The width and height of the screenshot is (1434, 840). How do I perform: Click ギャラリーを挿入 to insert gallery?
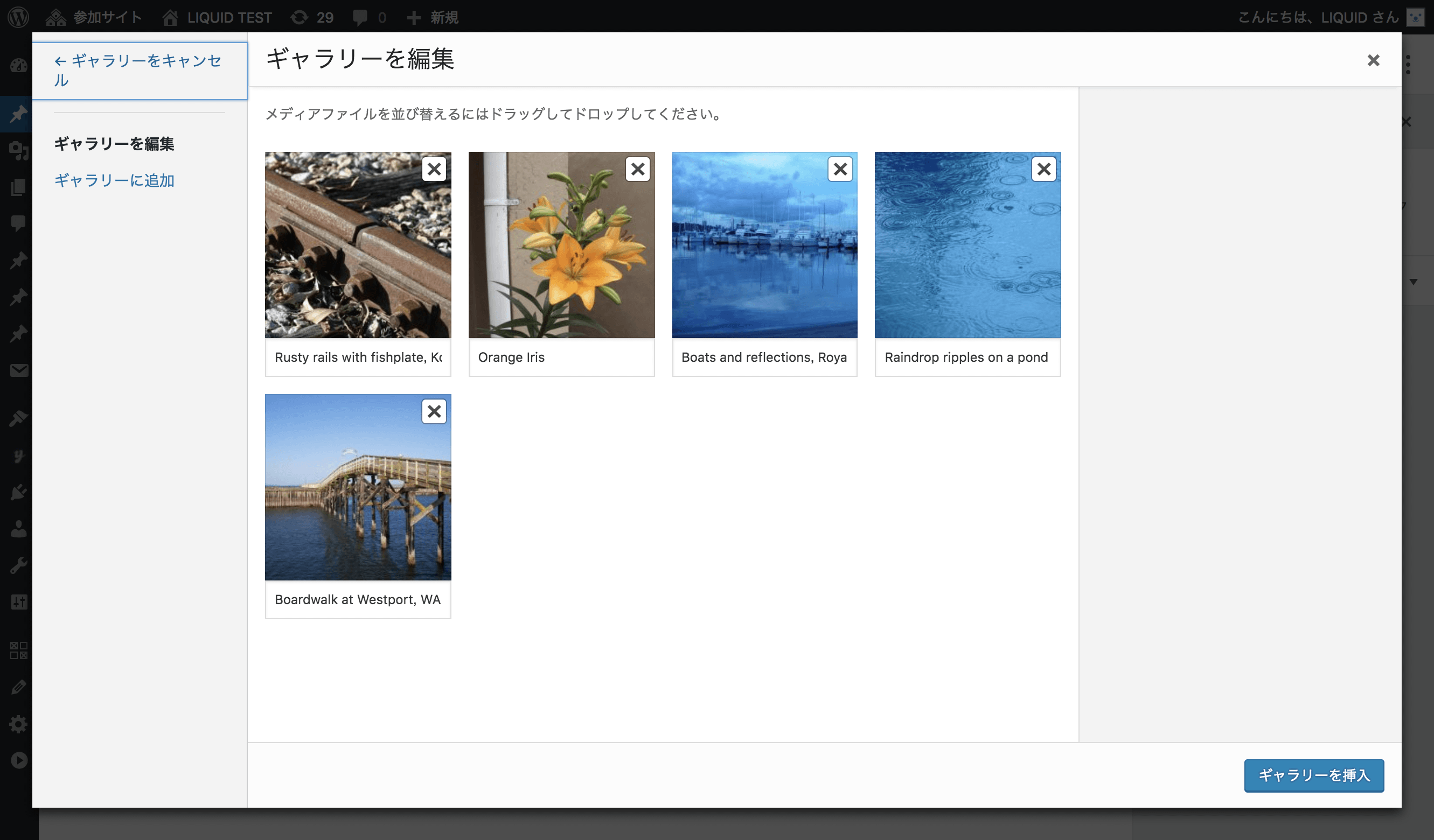1313,775
